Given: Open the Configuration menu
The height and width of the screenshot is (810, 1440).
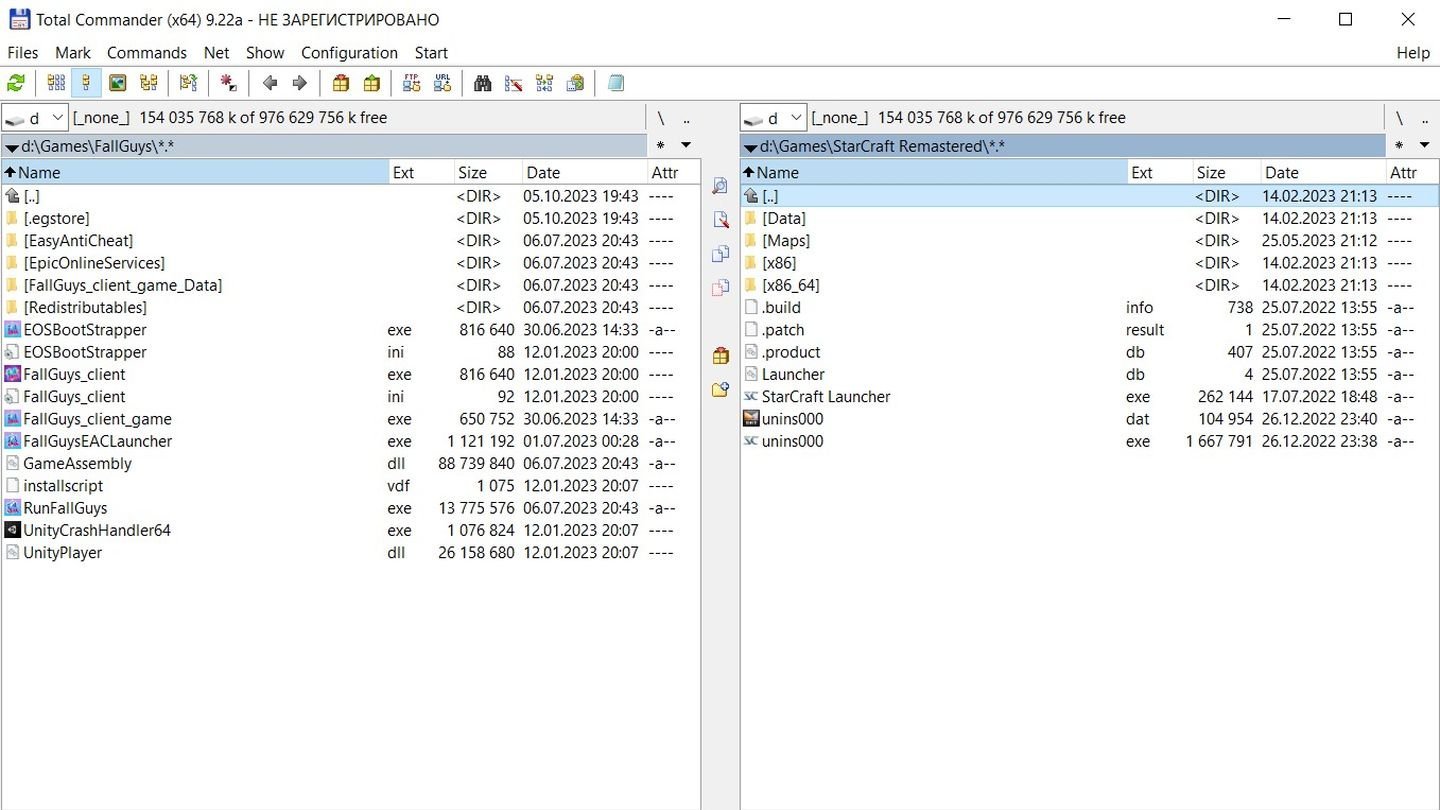Looking at the screenshot, I should [349, 53].
